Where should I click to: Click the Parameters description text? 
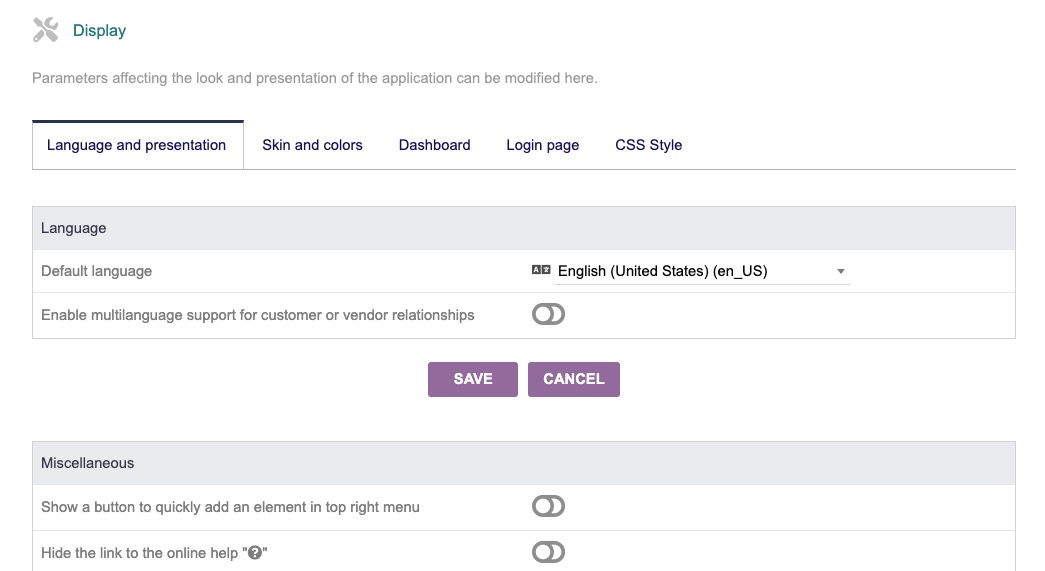pos(314,78)
